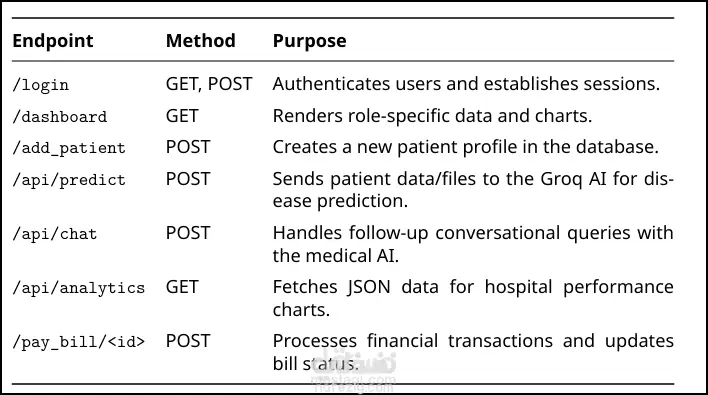Click the /pay_bill/<id> endpoint

coord(79,342)
